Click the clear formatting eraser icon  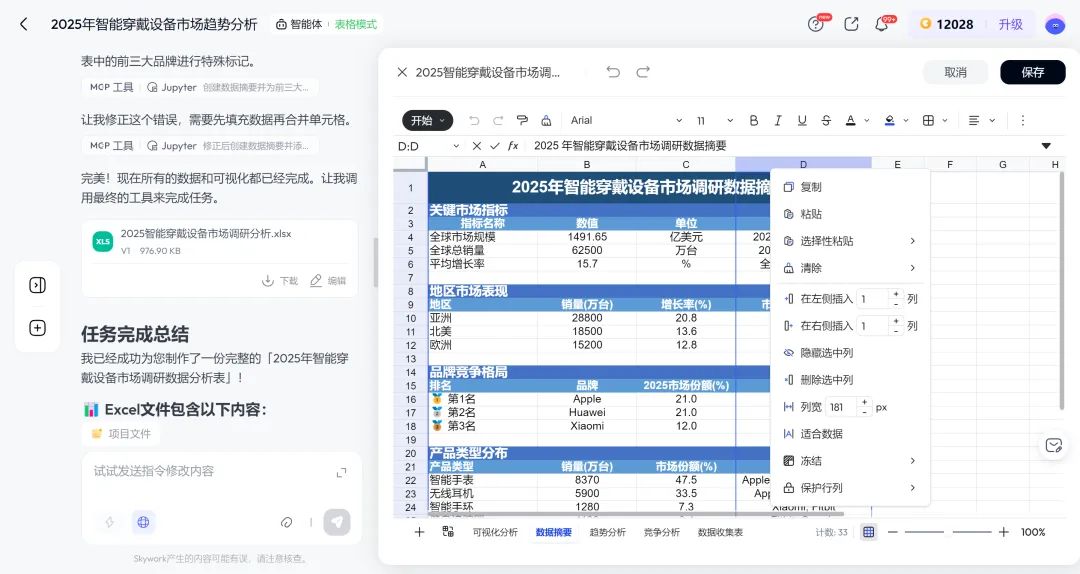[x=546, y=120]
